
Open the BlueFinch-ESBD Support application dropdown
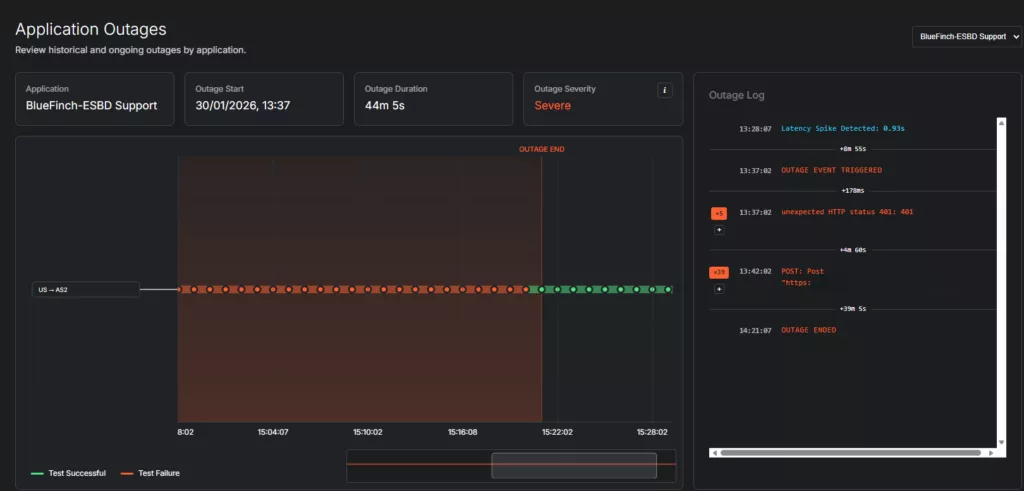pyautogui.click(x=967, y=37)
